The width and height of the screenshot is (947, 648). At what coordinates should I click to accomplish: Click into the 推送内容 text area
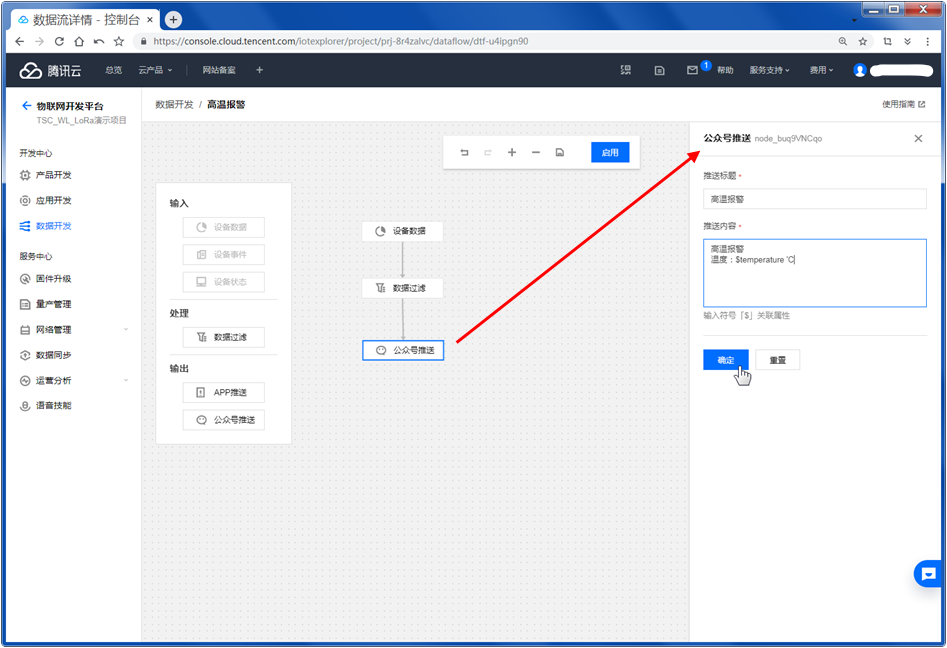click(814, 273)
